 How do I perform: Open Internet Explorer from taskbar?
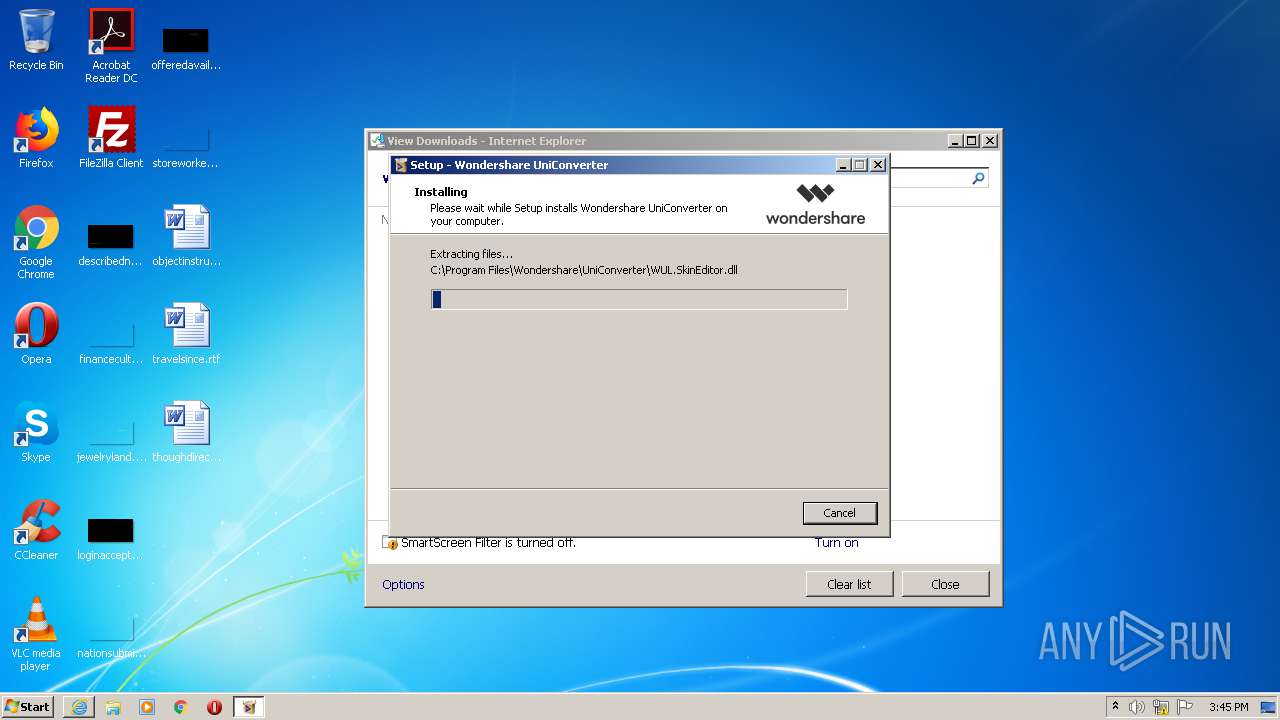pyautogui.click(x=79, y=707)
